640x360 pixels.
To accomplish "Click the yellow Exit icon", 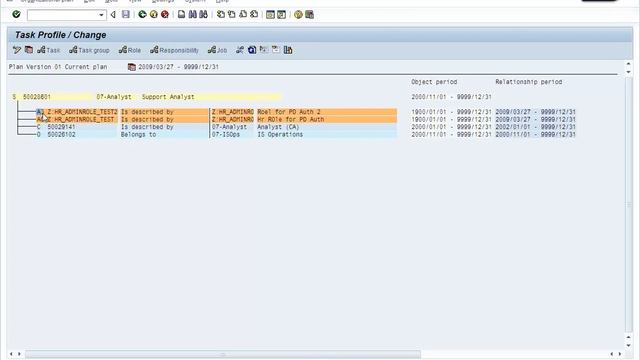I will (x=153, y=15).
